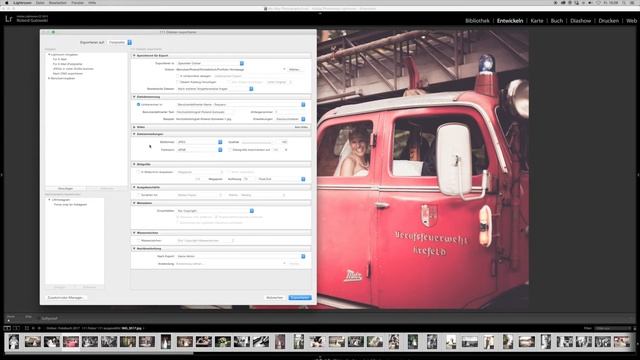The width and height of the screenshot is (640, 360).
Task: Collapse the Bildgröße section
Action: (134, 164)
